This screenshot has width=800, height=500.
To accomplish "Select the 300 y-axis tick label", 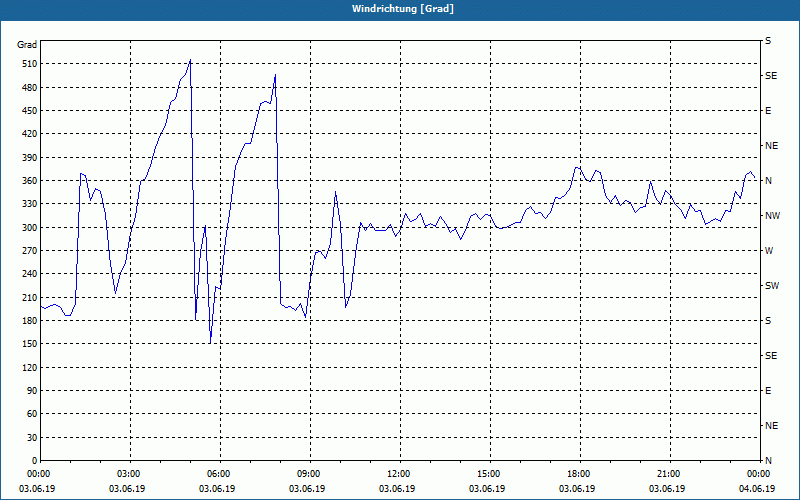I will click(x=30, y=228).
